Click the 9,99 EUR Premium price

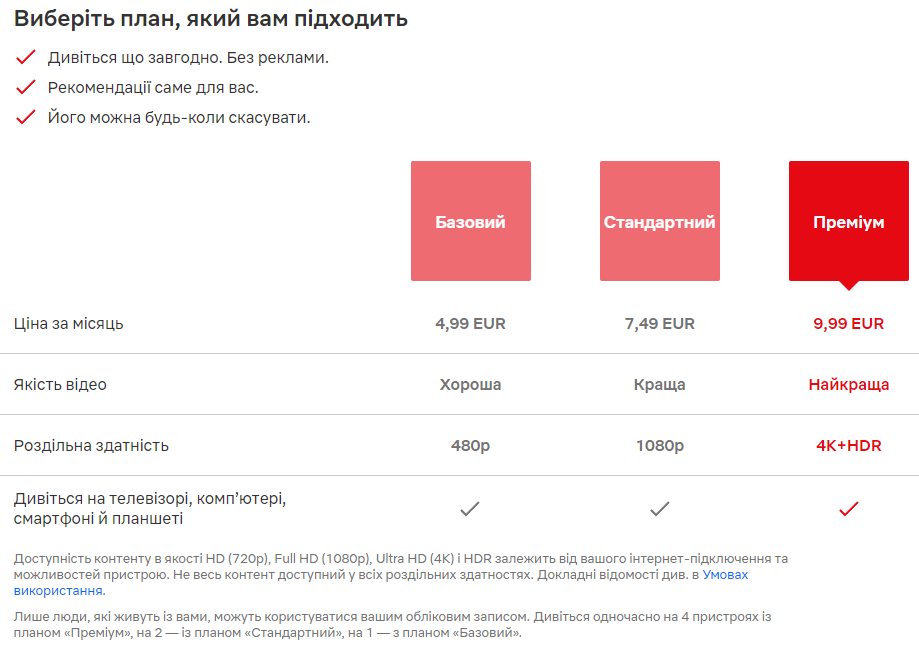849,323
